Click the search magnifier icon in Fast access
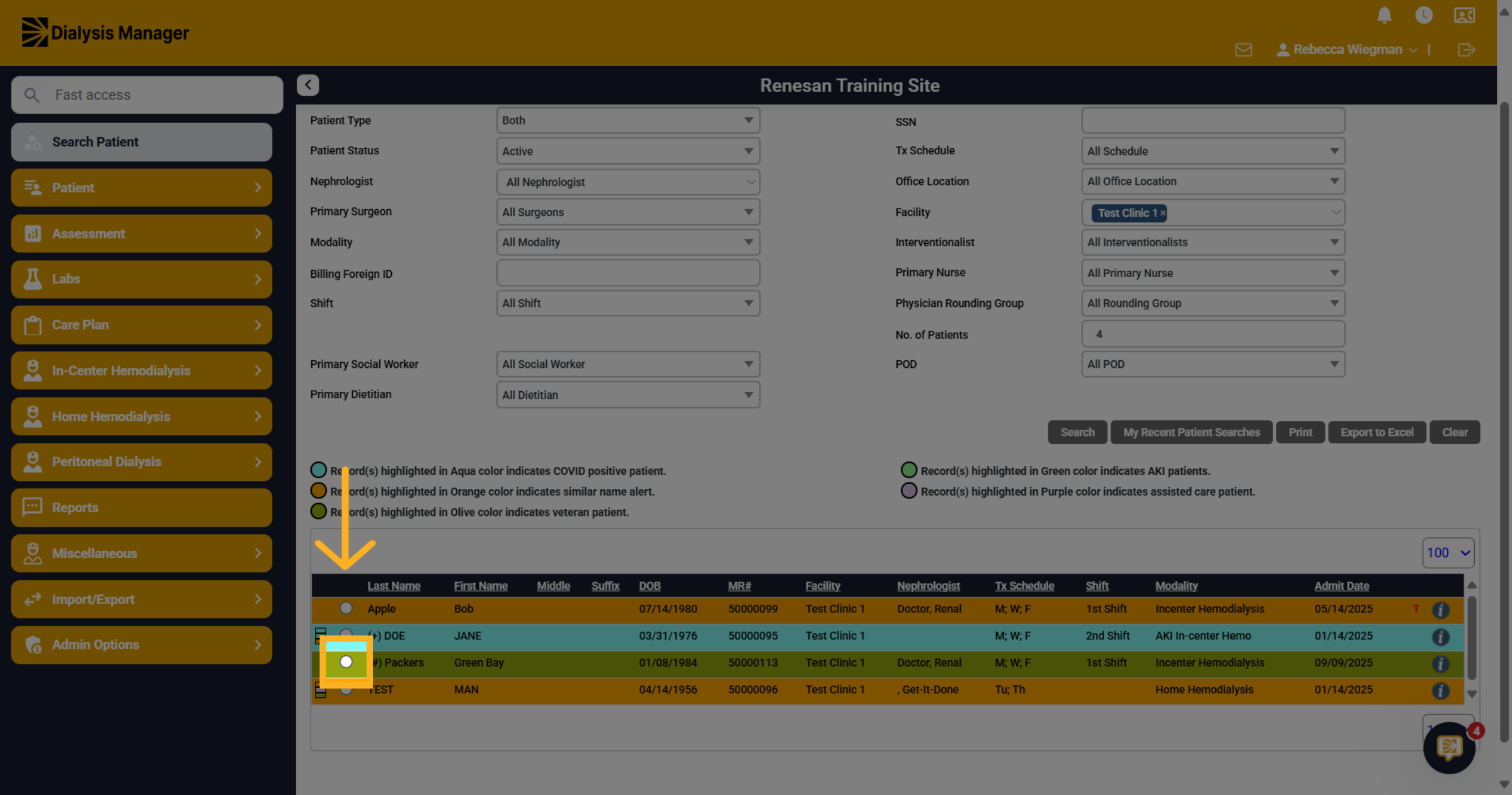The width and height of the screenshot is (1512, 795). tap(31, 95)
